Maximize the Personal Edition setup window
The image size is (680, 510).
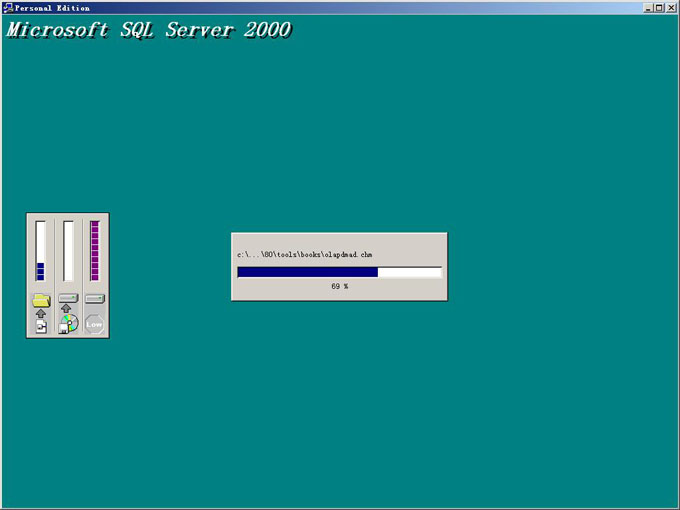pyautogui.click(x=659, y=8)
